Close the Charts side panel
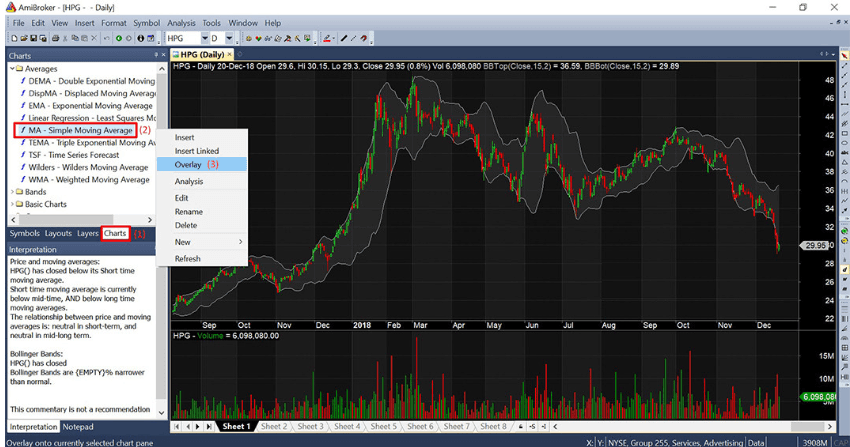 163,55
